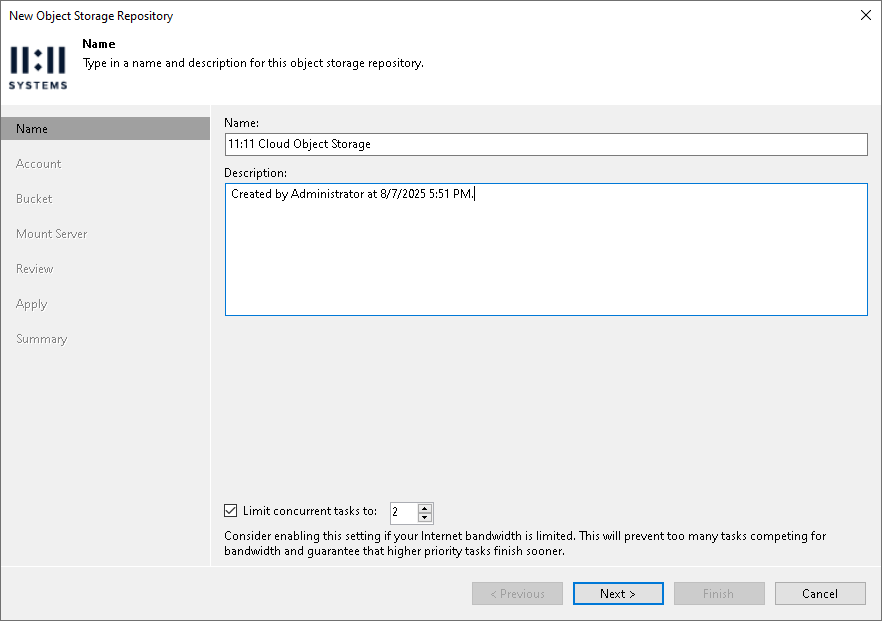Viewport: 882px width, 621px height.
Task: Increase concurrent tasks with the up arrow
Action: [x=425, y=507]
